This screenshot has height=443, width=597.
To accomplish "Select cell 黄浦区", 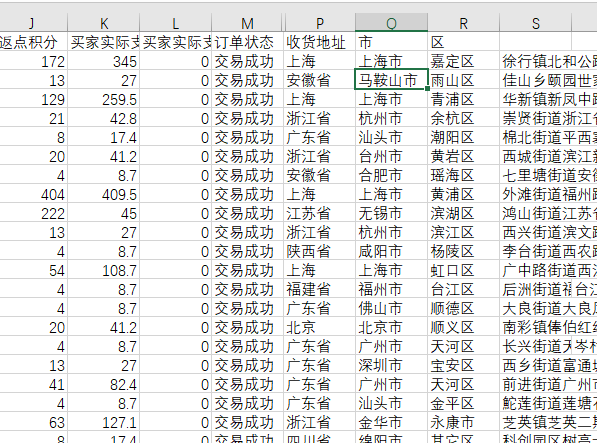I will click(x=463, y=194).
